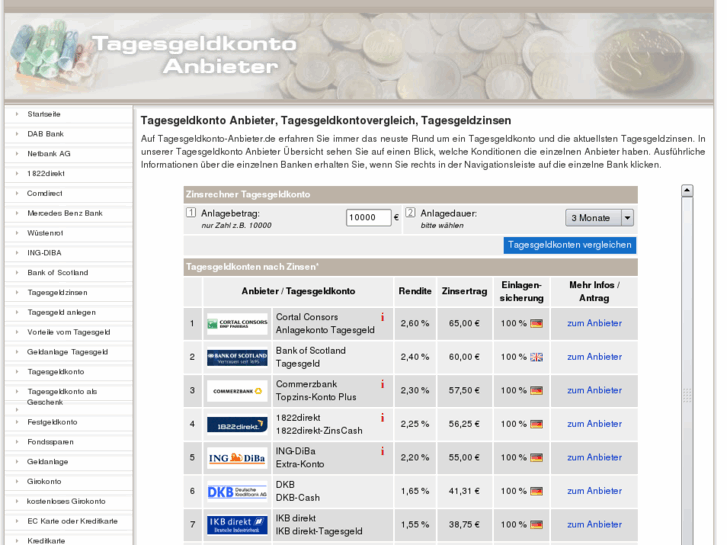Click Tagesgeldkonten vergleichen button
Viewport: 727px width, 545px height.
coord(569,245)
